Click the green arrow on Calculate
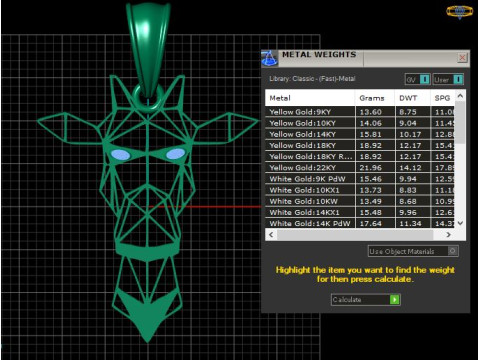 coord(395,299)
